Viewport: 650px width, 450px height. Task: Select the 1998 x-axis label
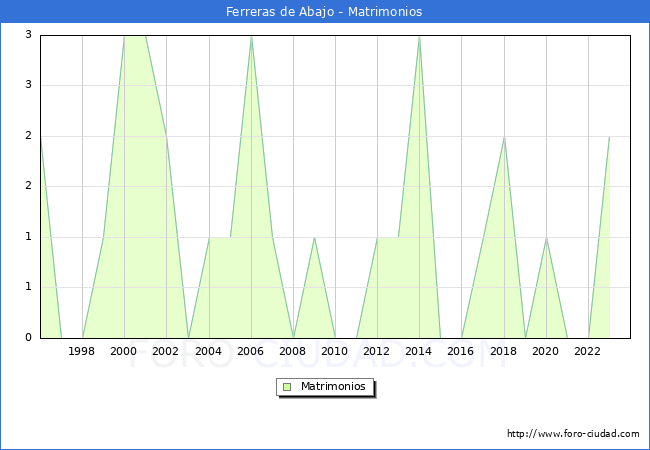81,351
